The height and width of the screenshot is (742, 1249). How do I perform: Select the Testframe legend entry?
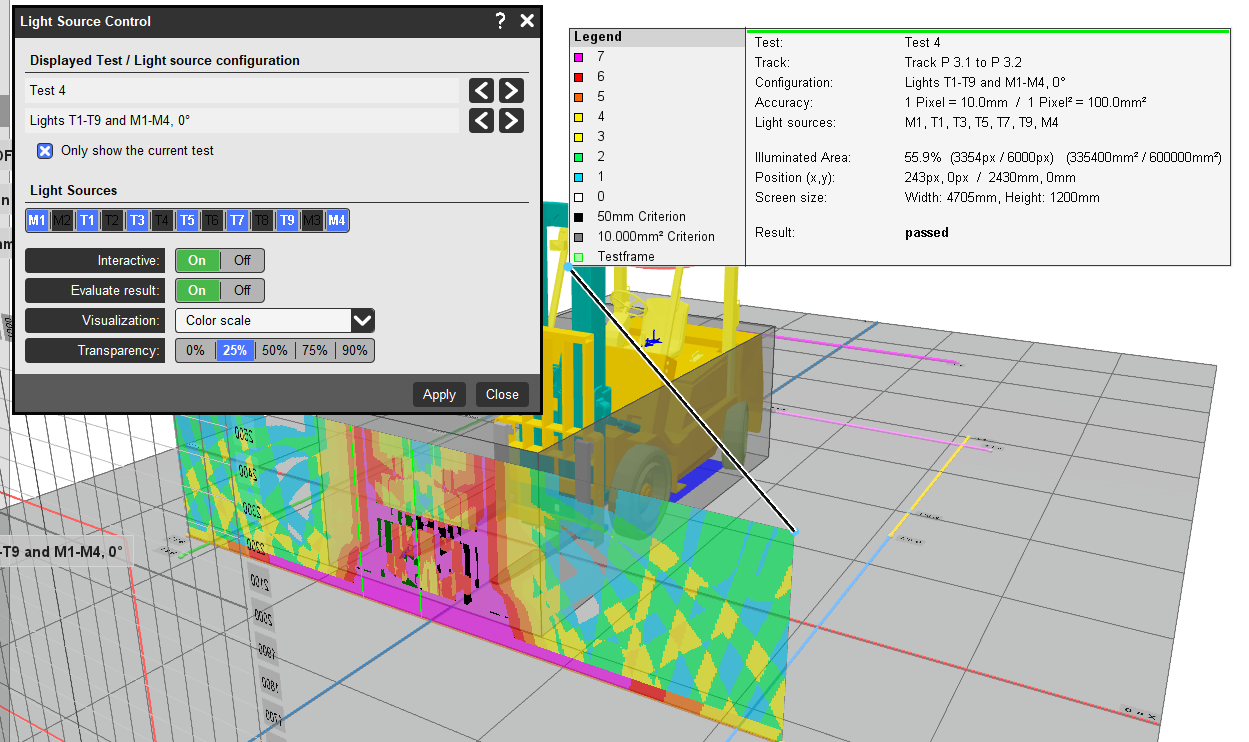[x=626, y=257]
